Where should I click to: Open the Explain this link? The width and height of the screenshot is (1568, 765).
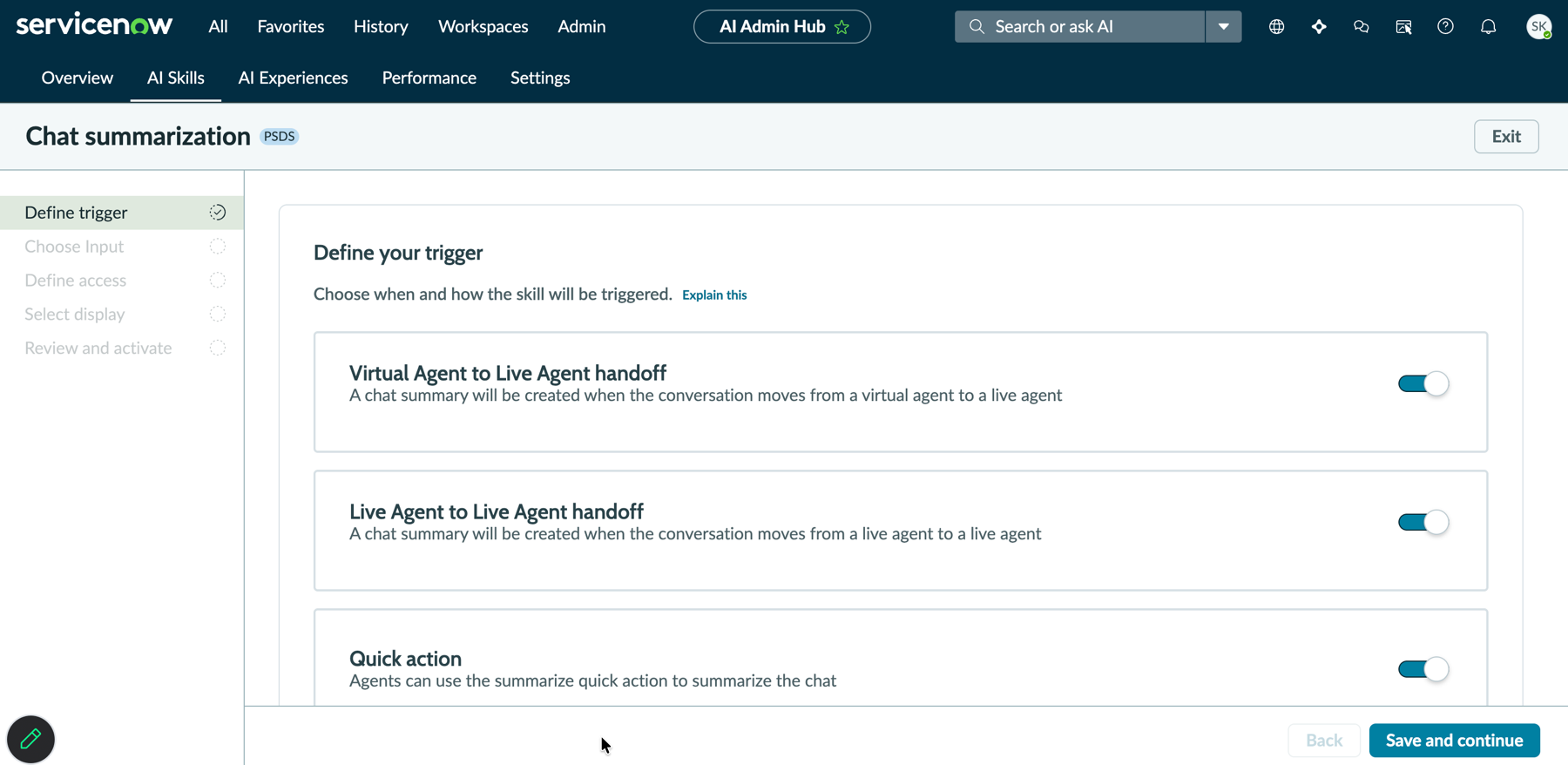[714, 295]
